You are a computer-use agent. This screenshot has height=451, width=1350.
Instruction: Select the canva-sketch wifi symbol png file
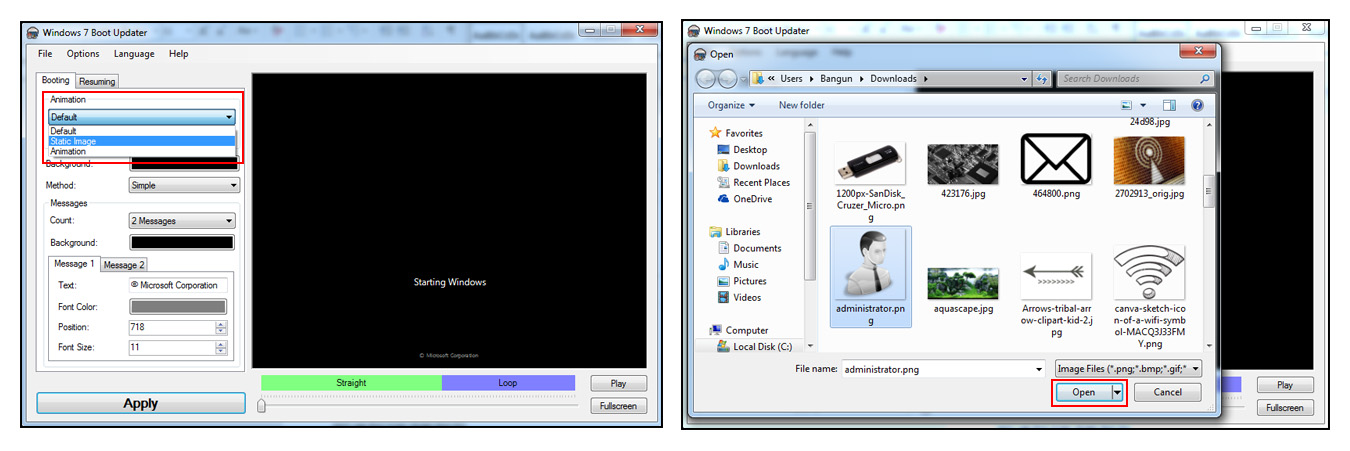1149,296
